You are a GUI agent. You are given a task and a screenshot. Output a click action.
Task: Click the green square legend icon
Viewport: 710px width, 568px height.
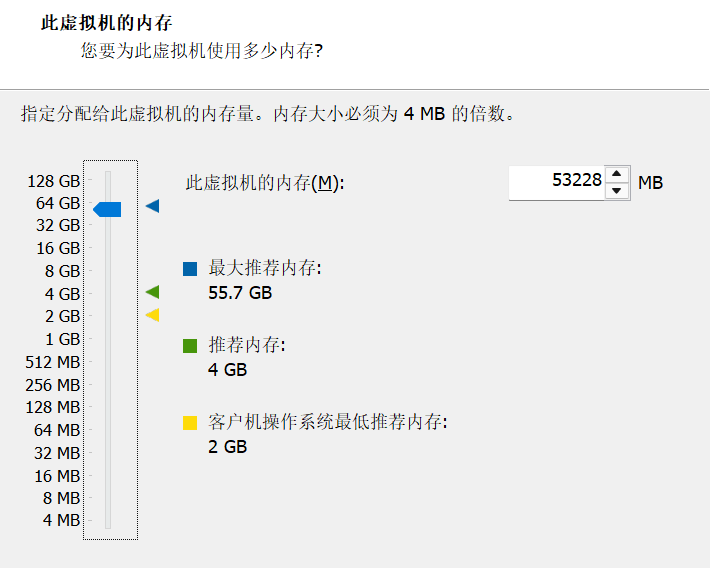[x=190, y=346]
